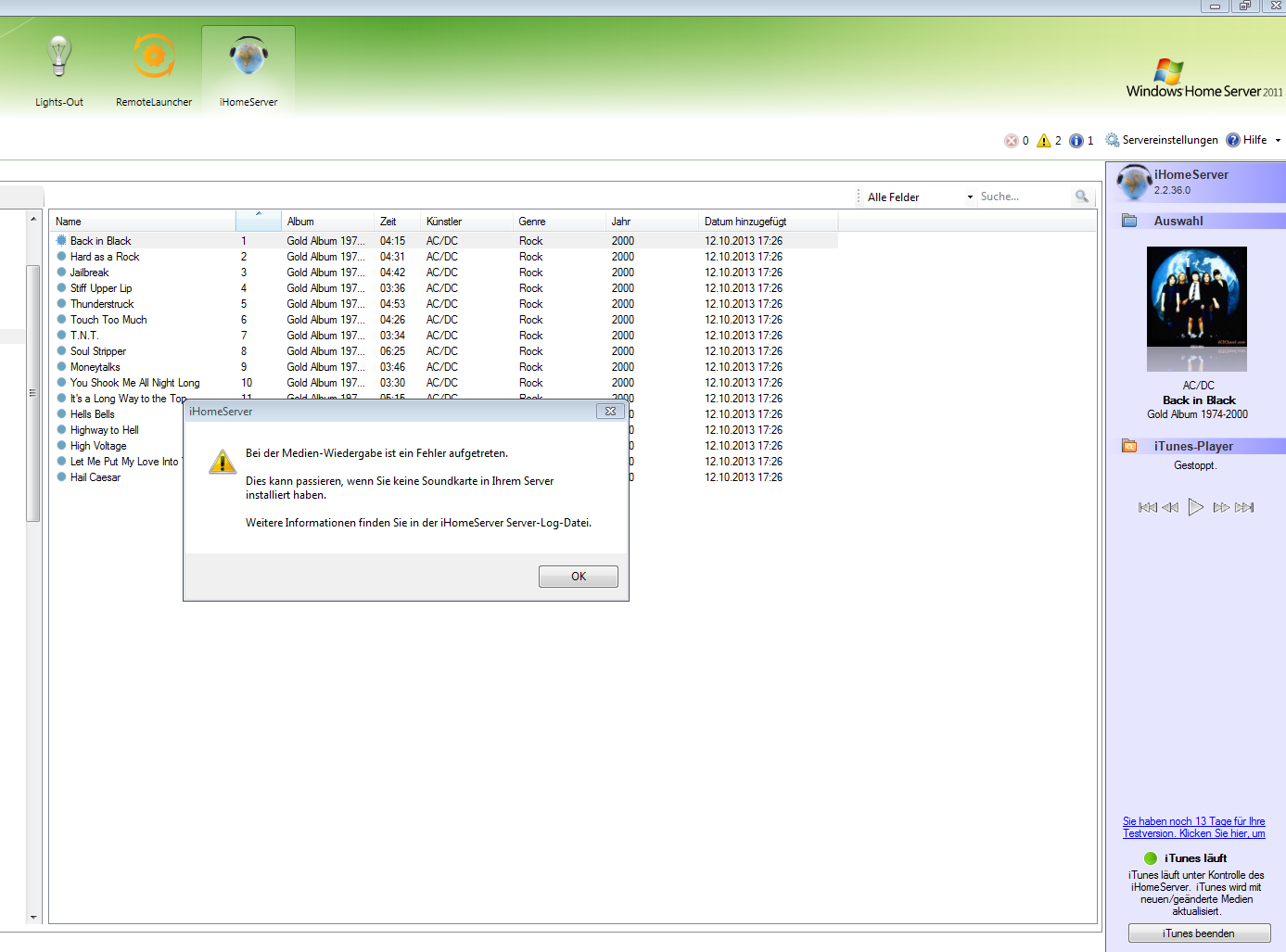Select the iHomeServer tab
This screenshot has height=952, width=1286.
[x=248, y=70]
